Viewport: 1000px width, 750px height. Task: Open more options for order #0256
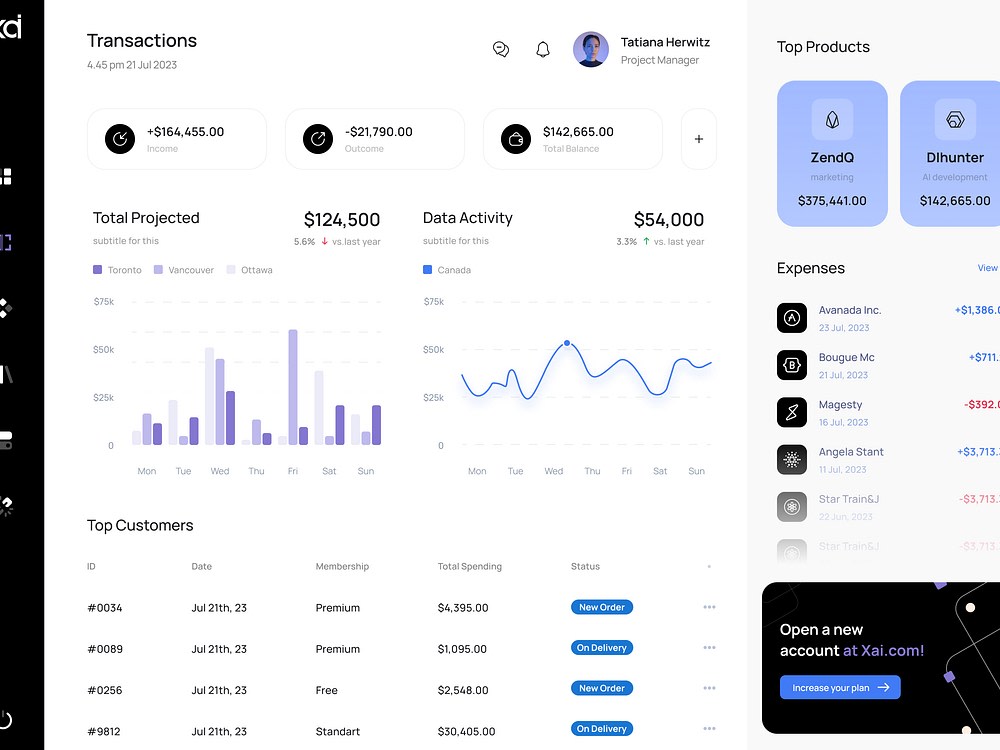pos(709,688)
